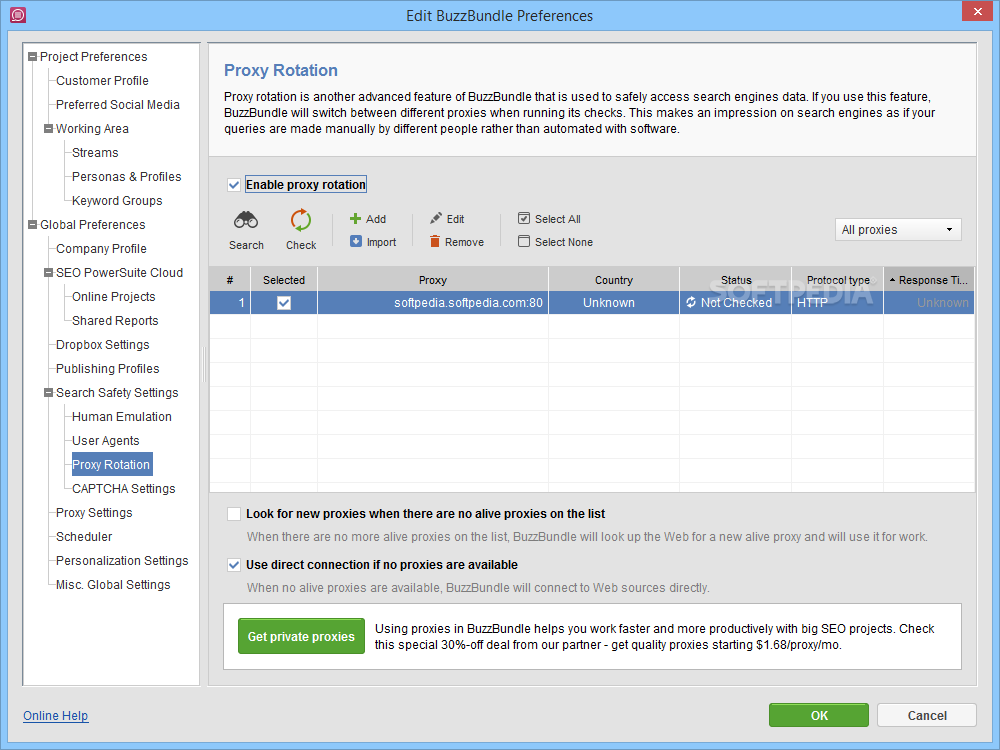
Task: Collapse the SEO PowerSuite Cloud node
Action: [48, 273]
